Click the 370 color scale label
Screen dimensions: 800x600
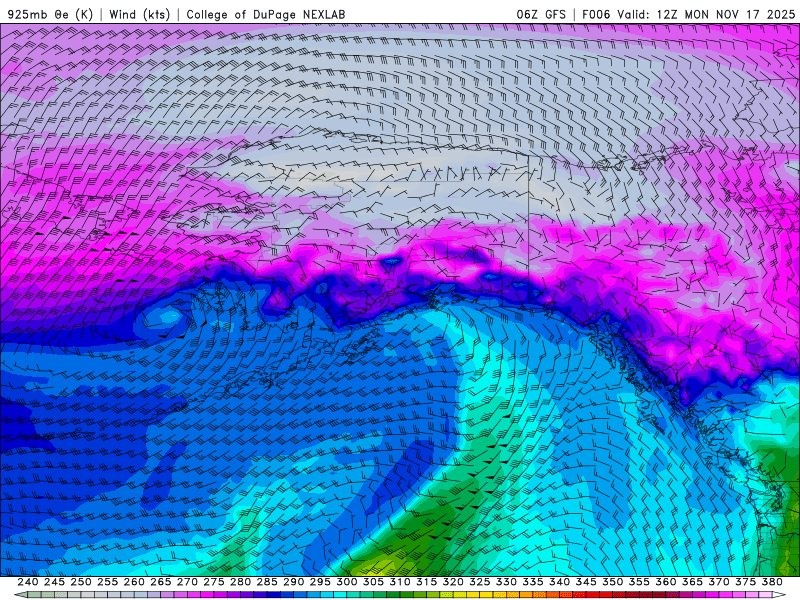719,582
